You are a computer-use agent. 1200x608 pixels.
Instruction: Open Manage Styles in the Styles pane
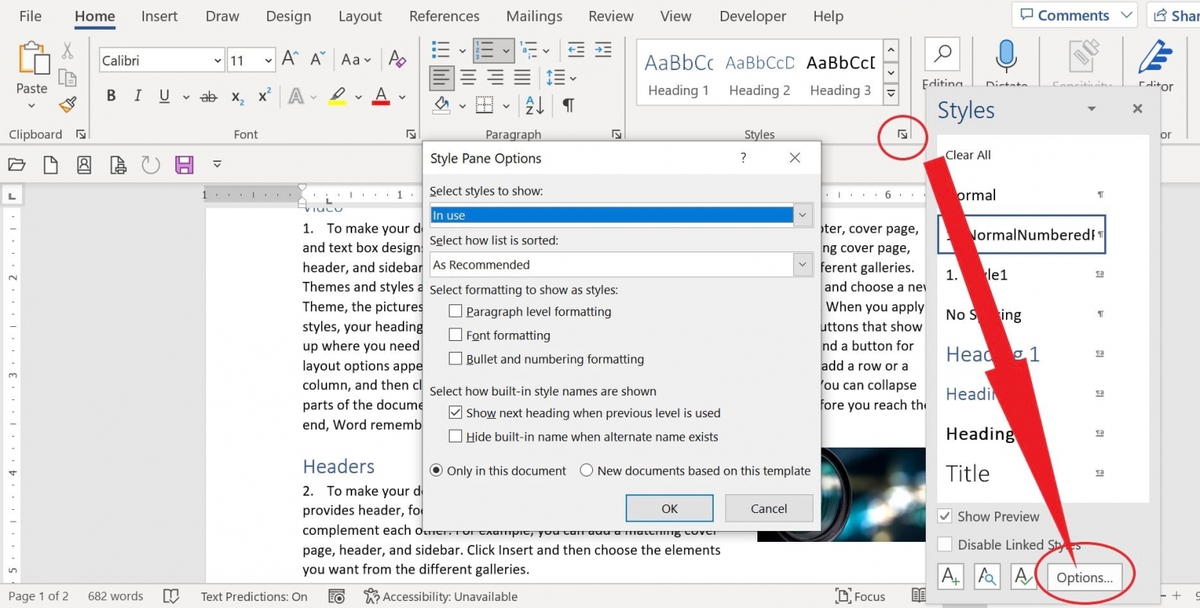pos(1023,576)
